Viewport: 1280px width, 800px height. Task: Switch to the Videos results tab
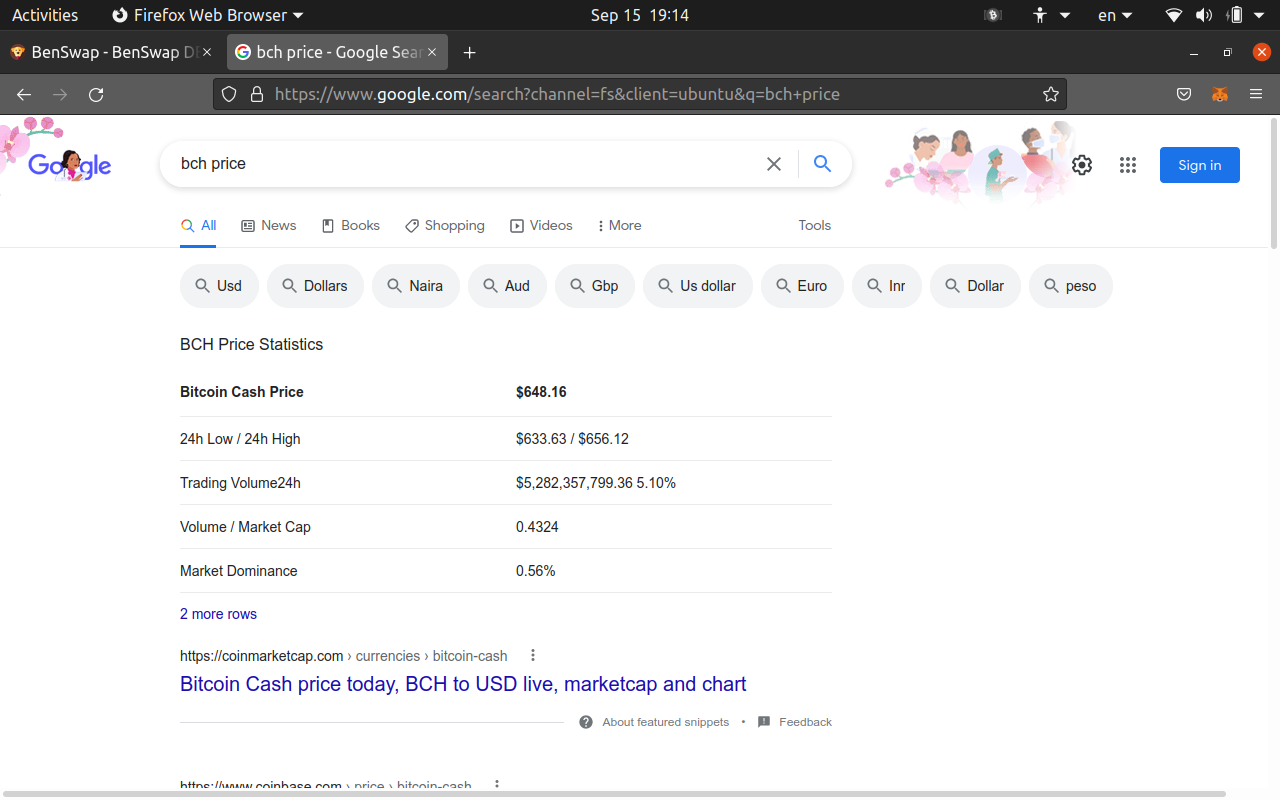click(541, 226)
